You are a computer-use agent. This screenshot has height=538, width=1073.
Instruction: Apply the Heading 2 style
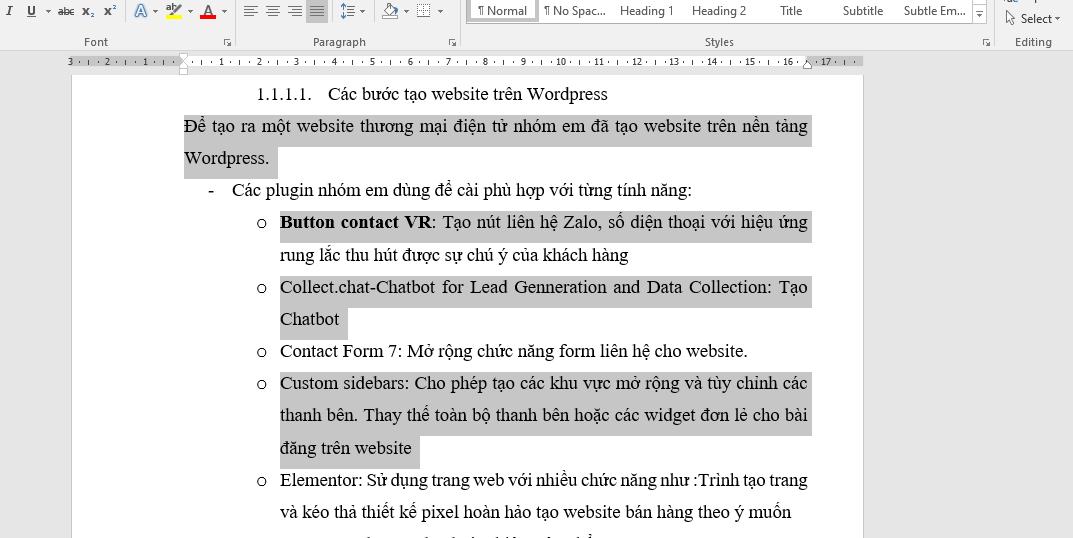(719, 11)
